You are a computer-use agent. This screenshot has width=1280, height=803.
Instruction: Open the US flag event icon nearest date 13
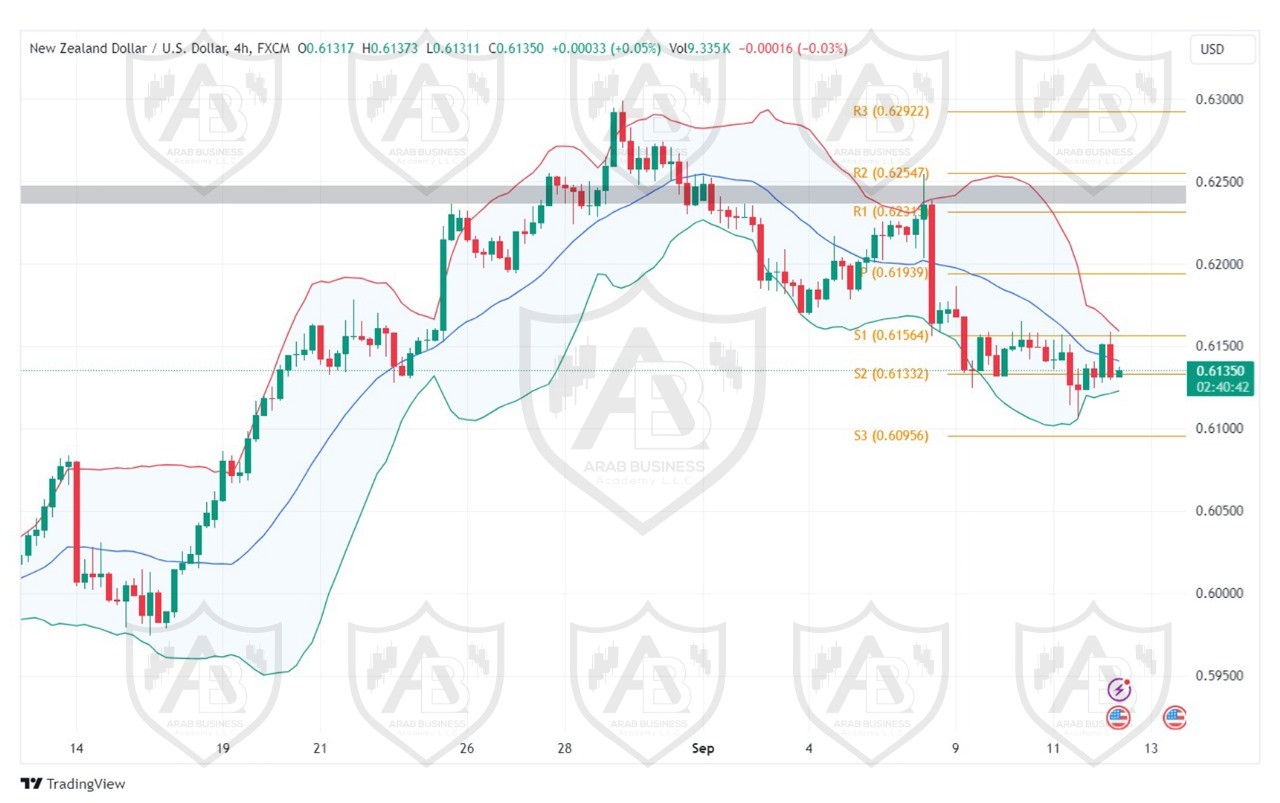[x=1174, y=716]
